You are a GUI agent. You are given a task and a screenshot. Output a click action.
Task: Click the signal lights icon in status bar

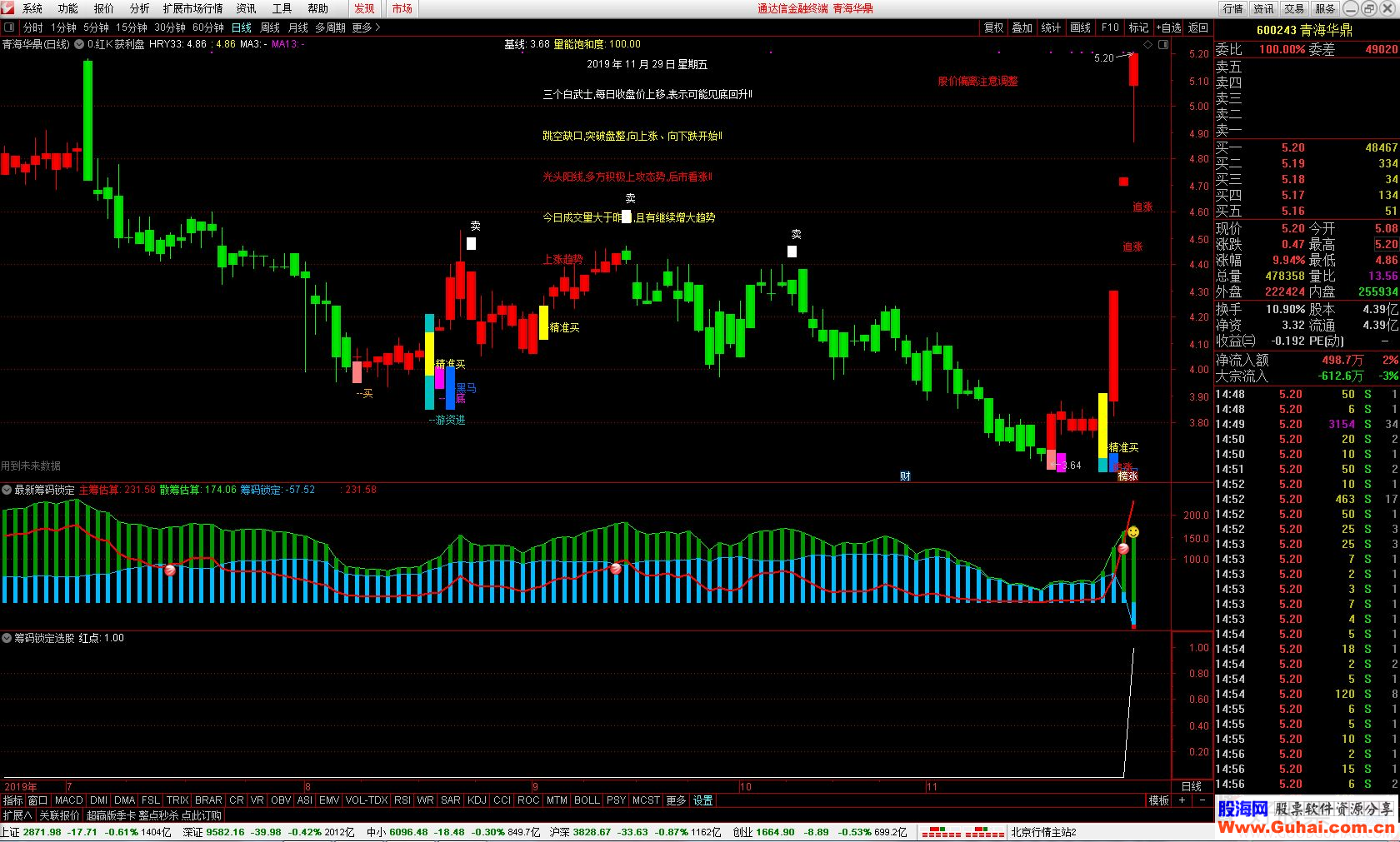tap(962, 832)
